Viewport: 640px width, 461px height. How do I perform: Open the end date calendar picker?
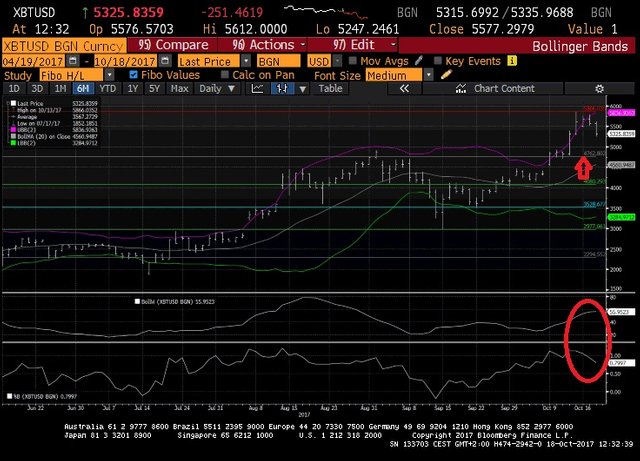(165, 61)
